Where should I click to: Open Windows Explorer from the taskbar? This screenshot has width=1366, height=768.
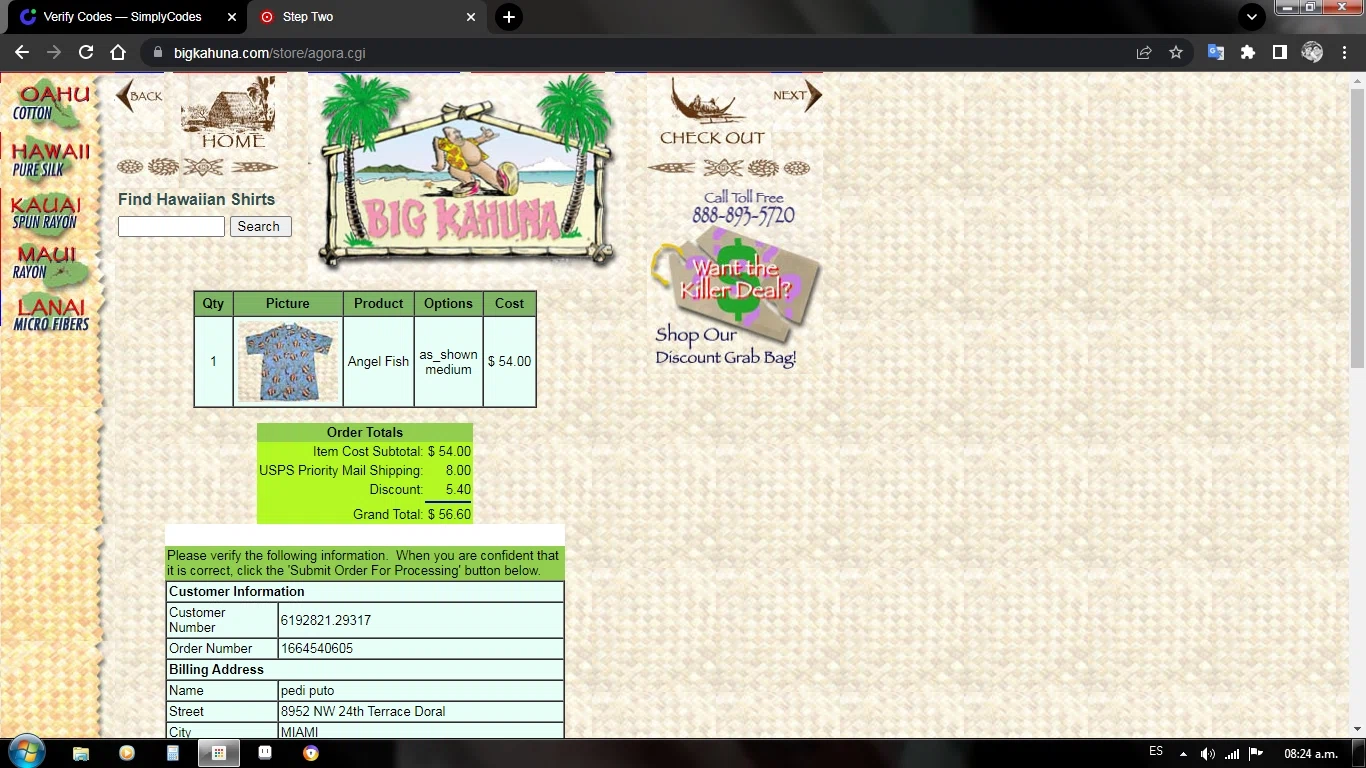click(x=81, y=753)
